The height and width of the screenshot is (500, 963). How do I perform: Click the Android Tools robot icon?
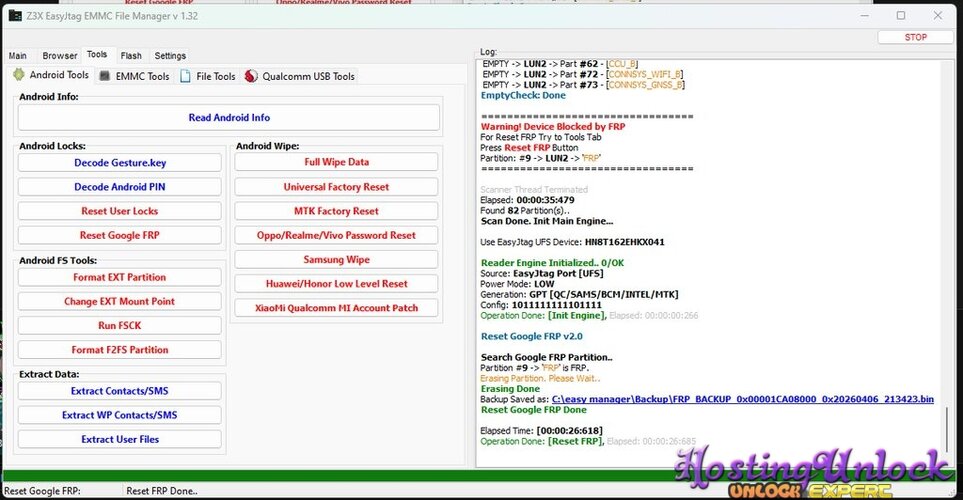pos(18,75)
